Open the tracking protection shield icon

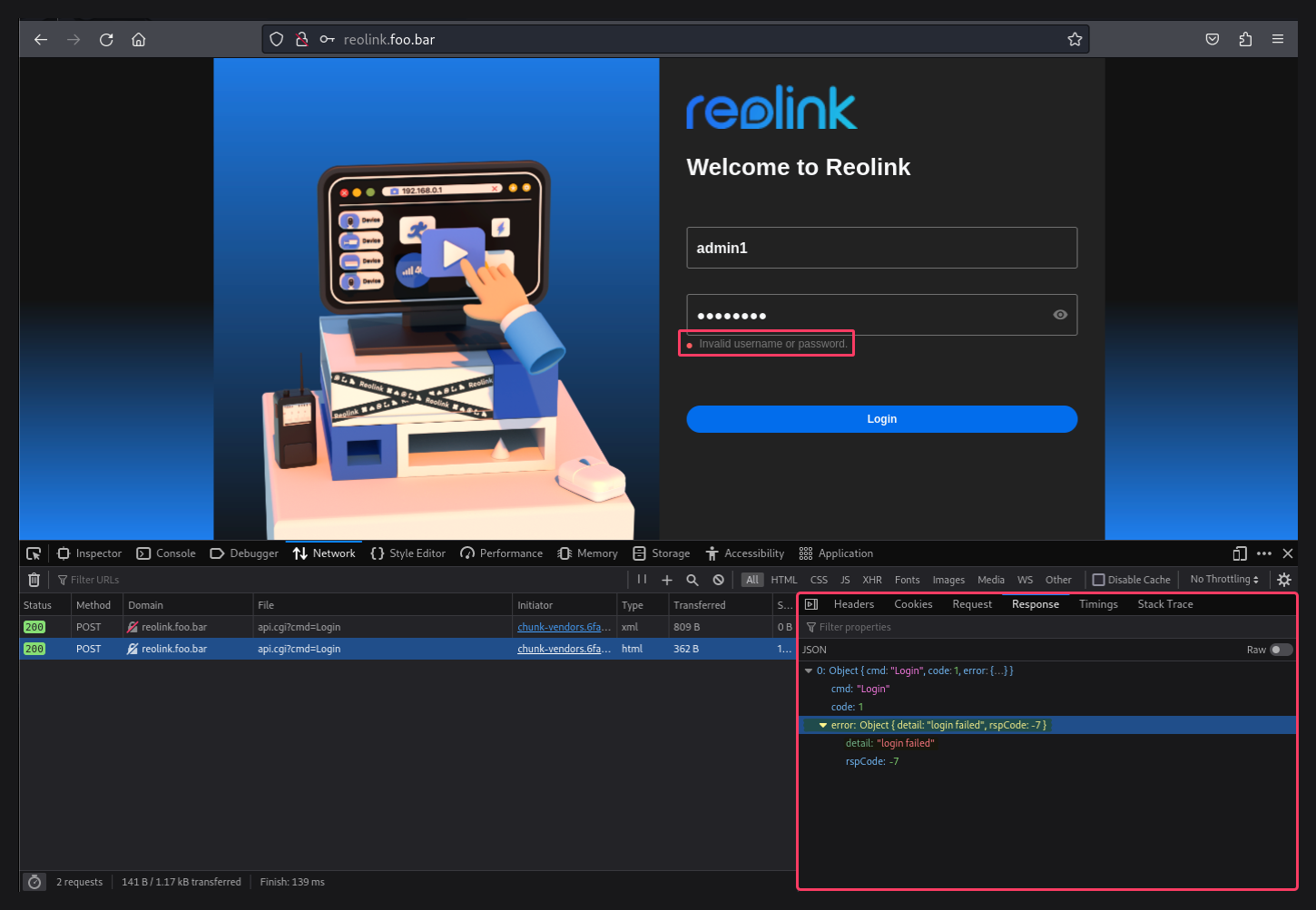click(x=277, y=40)
